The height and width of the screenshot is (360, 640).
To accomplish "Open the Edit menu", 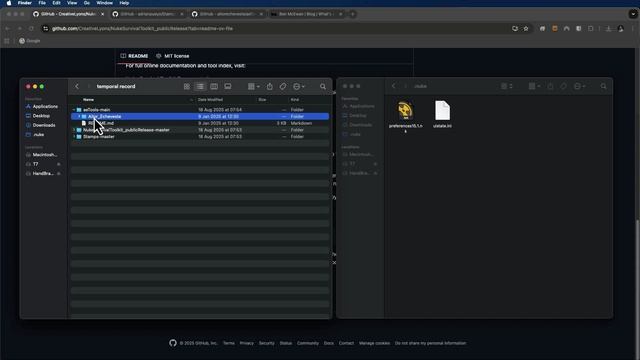I will pos(56,3).
